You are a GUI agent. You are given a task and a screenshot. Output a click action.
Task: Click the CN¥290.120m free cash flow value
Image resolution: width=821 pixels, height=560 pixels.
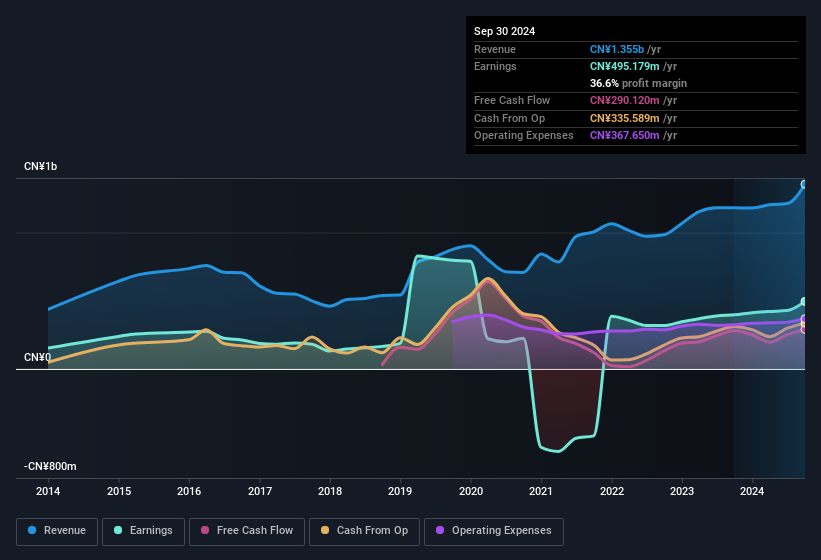pos(625,101)
